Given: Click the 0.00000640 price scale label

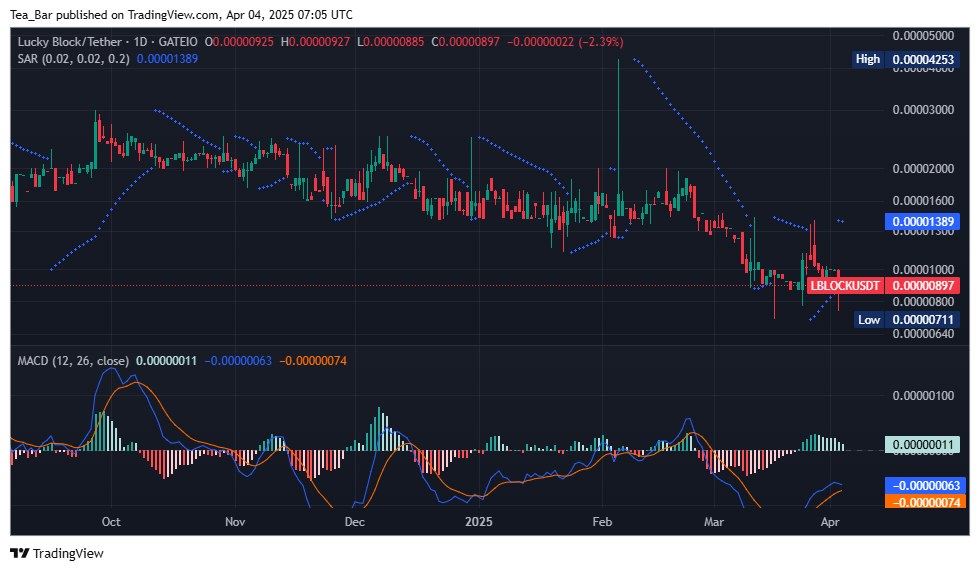Looking at the screenshot, I should tap(923, 334).
